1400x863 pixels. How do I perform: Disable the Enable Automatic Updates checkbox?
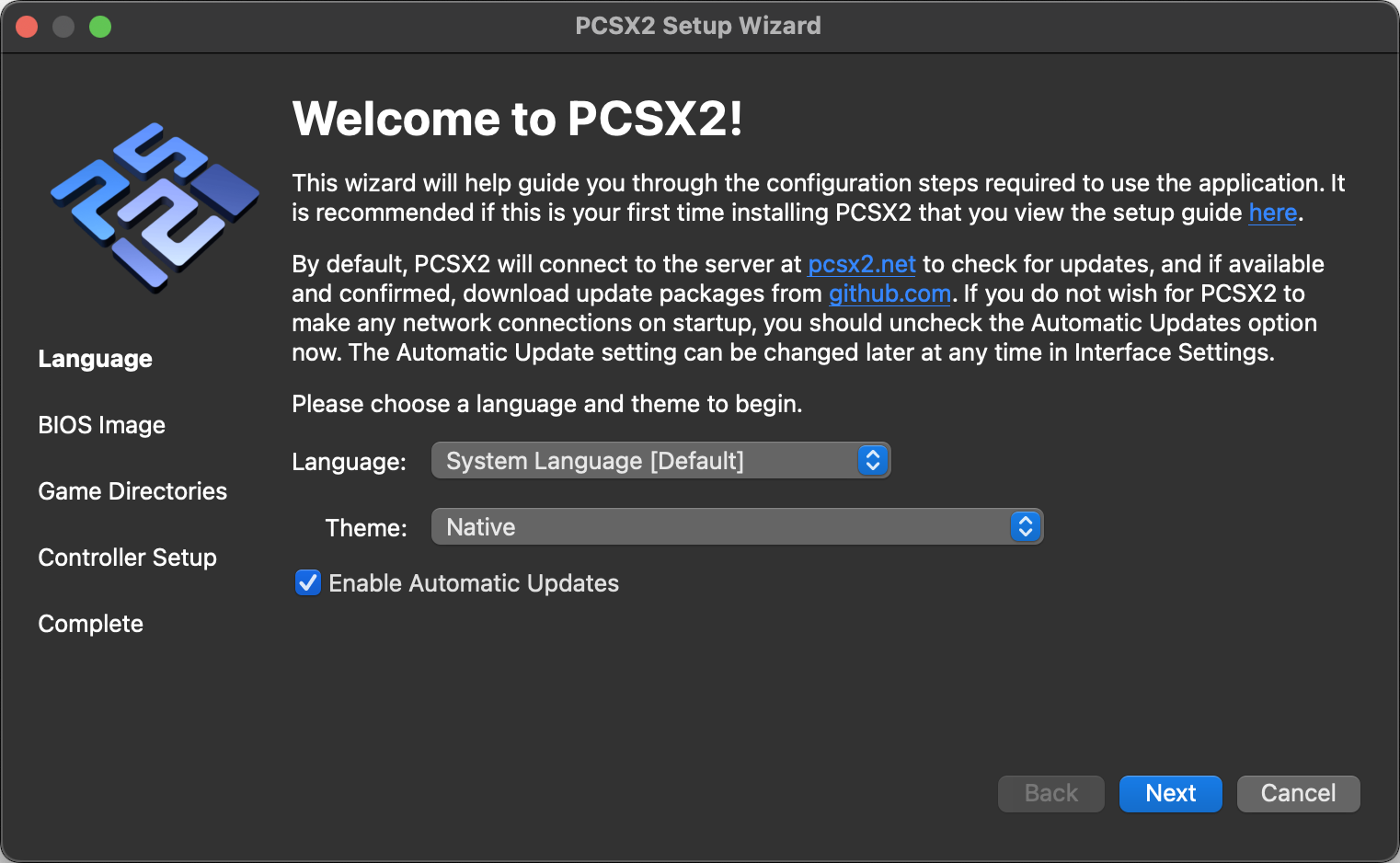307,582
